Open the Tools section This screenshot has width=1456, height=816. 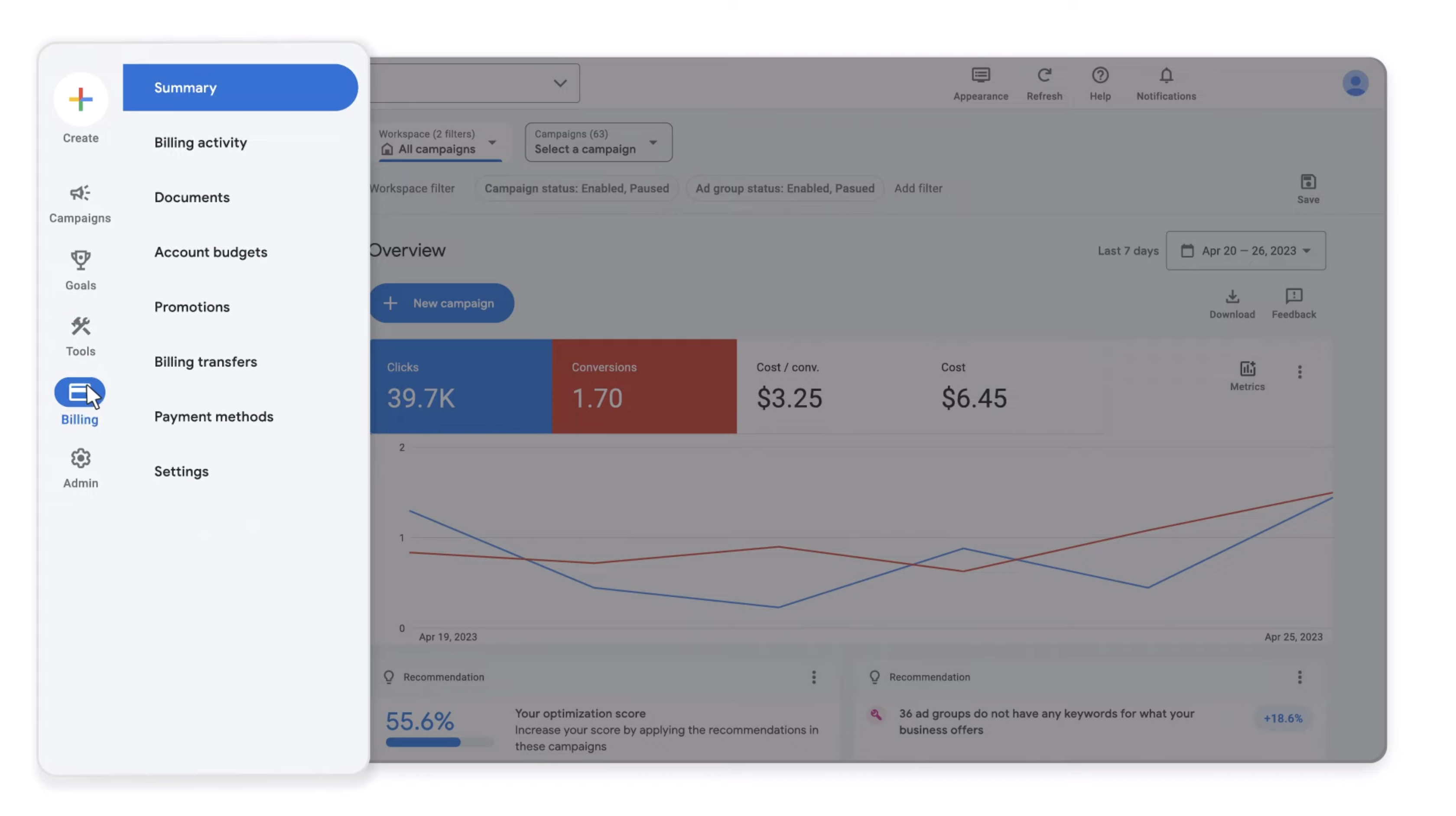coord(80,335)
